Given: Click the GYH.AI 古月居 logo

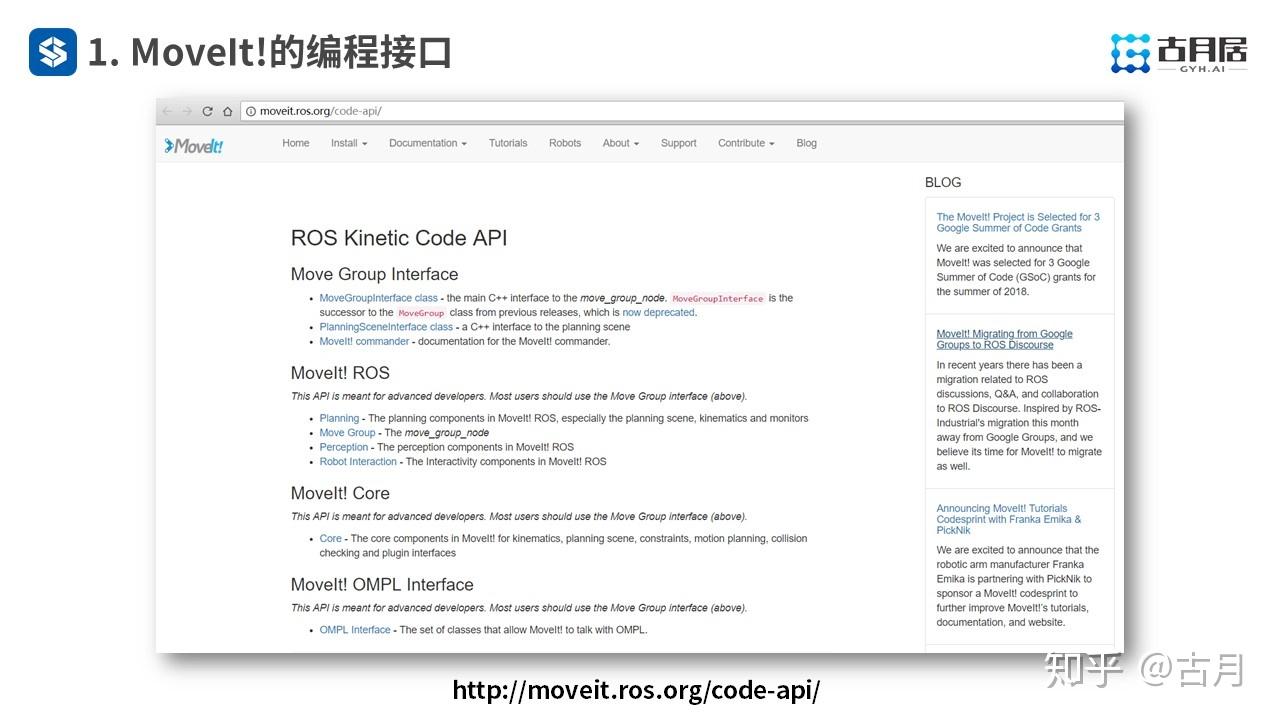Looking at the screenshot, I should click(1177, 52).
